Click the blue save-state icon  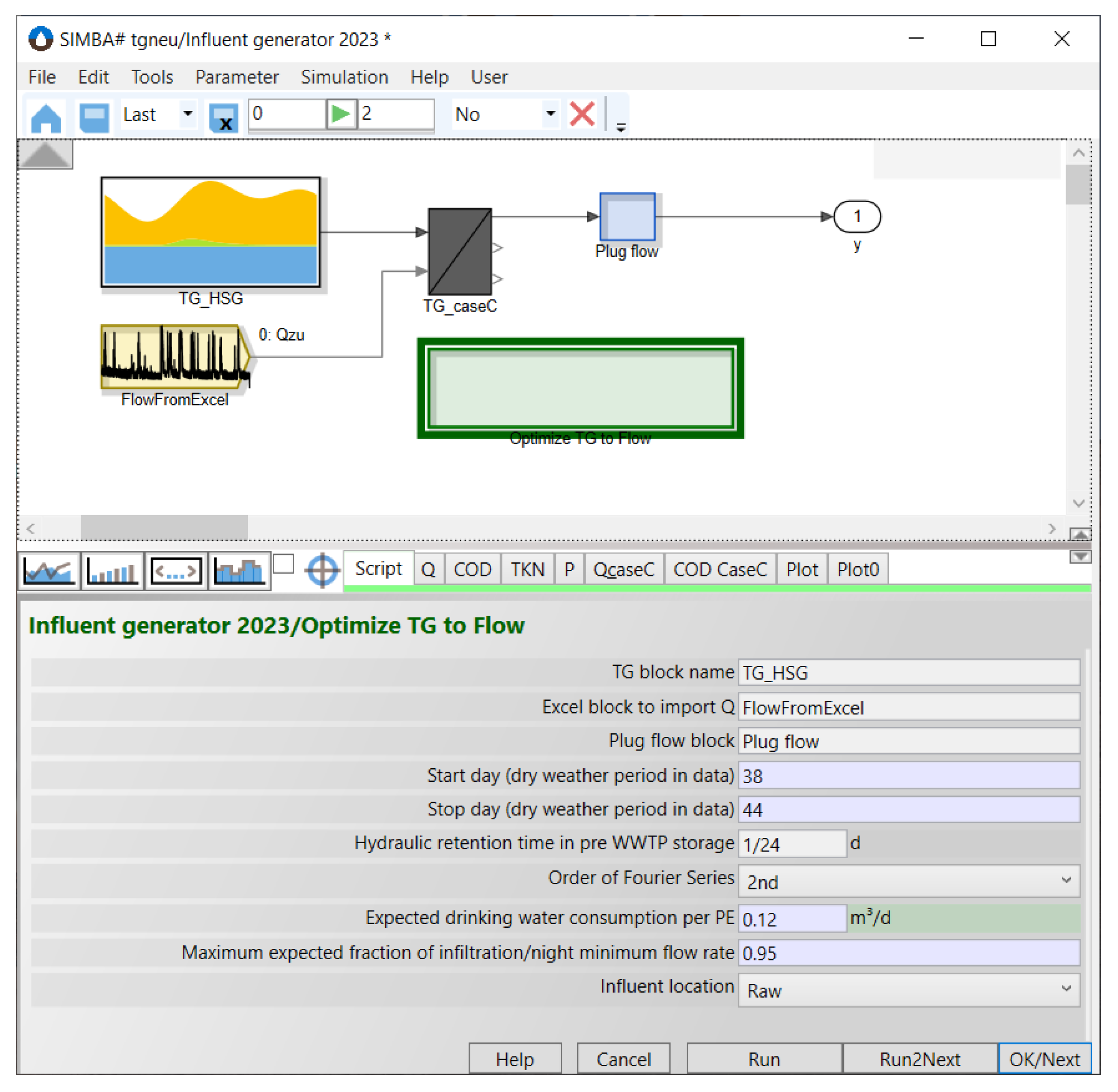coord(94,117)
